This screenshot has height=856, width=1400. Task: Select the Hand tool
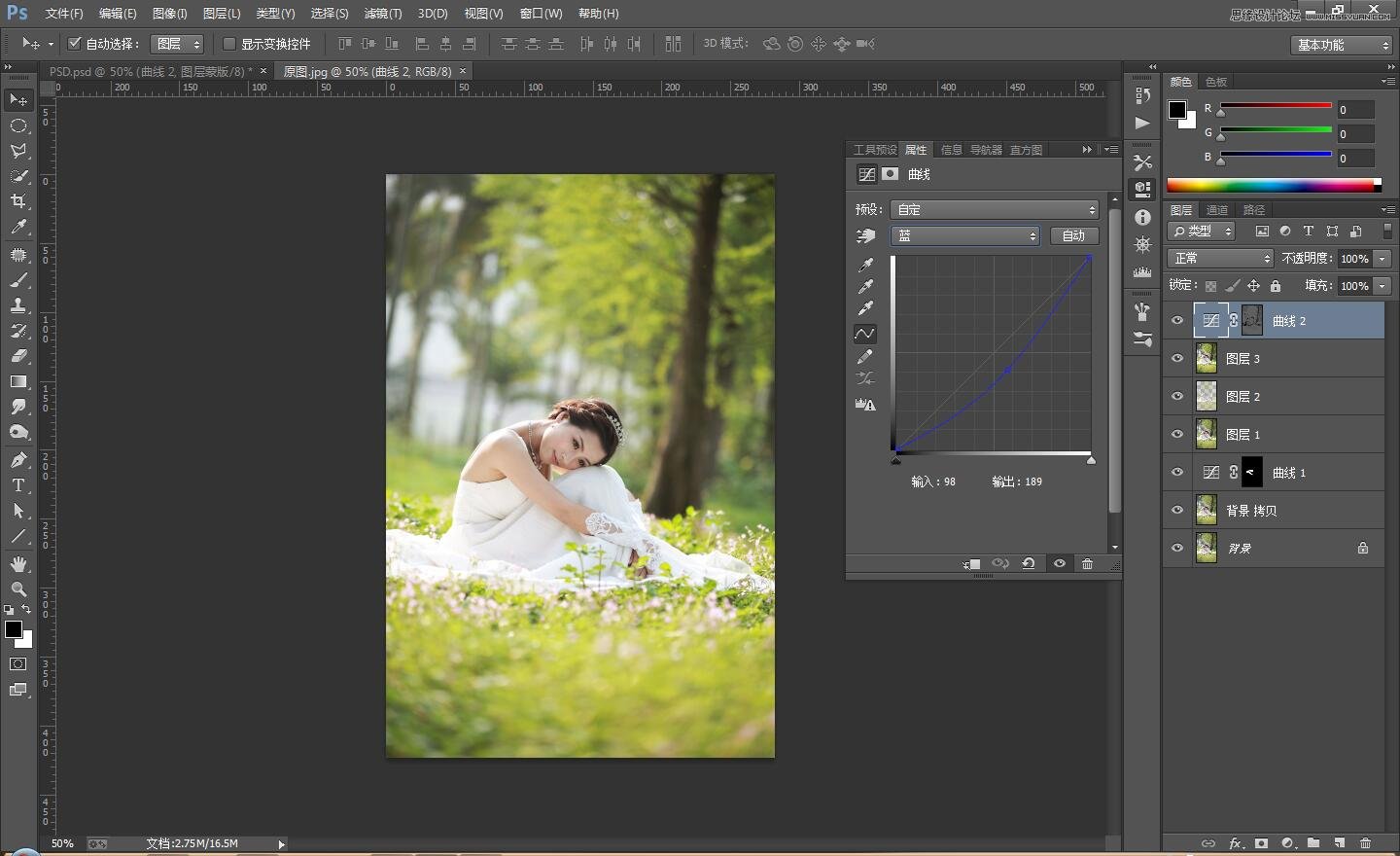point(18,564)
